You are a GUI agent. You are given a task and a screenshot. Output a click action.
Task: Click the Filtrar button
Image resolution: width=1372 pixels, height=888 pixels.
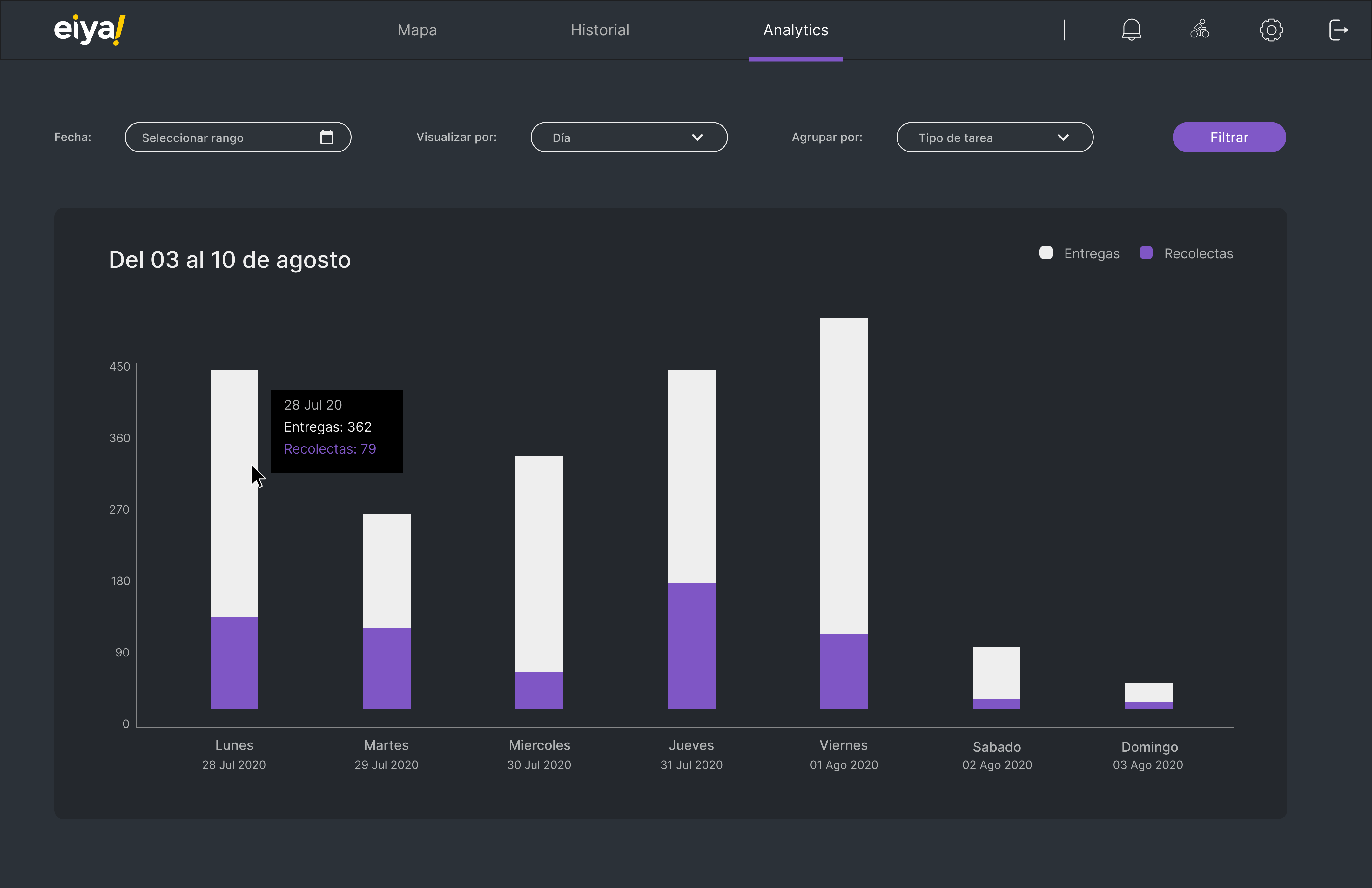(x=1229, y=137)
